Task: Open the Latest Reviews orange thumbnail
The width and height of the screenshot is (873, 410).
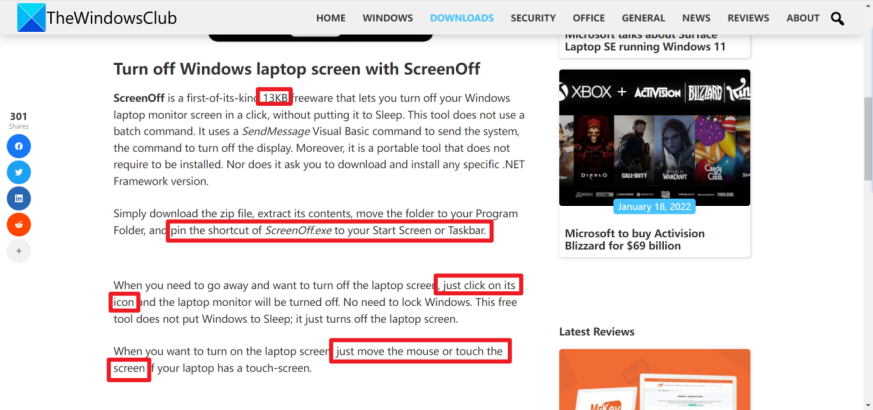Action: tap(654, 380)
